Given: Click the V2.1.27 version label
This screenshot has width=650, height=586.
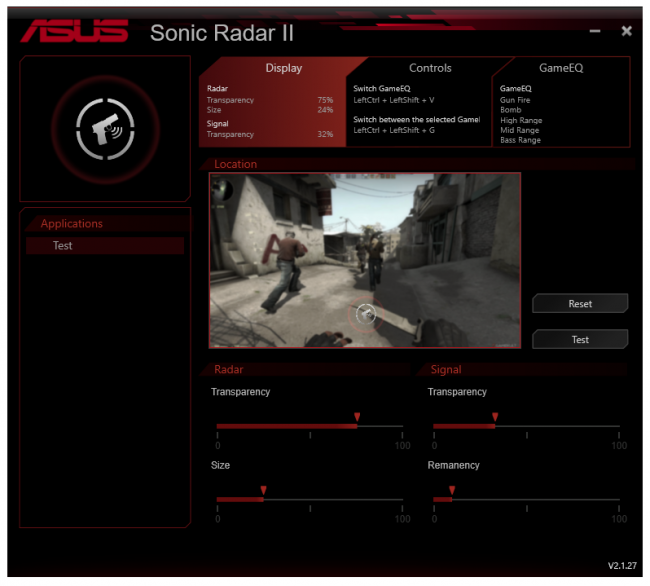Looking at the screenshot, I should (x=622, y=565).
